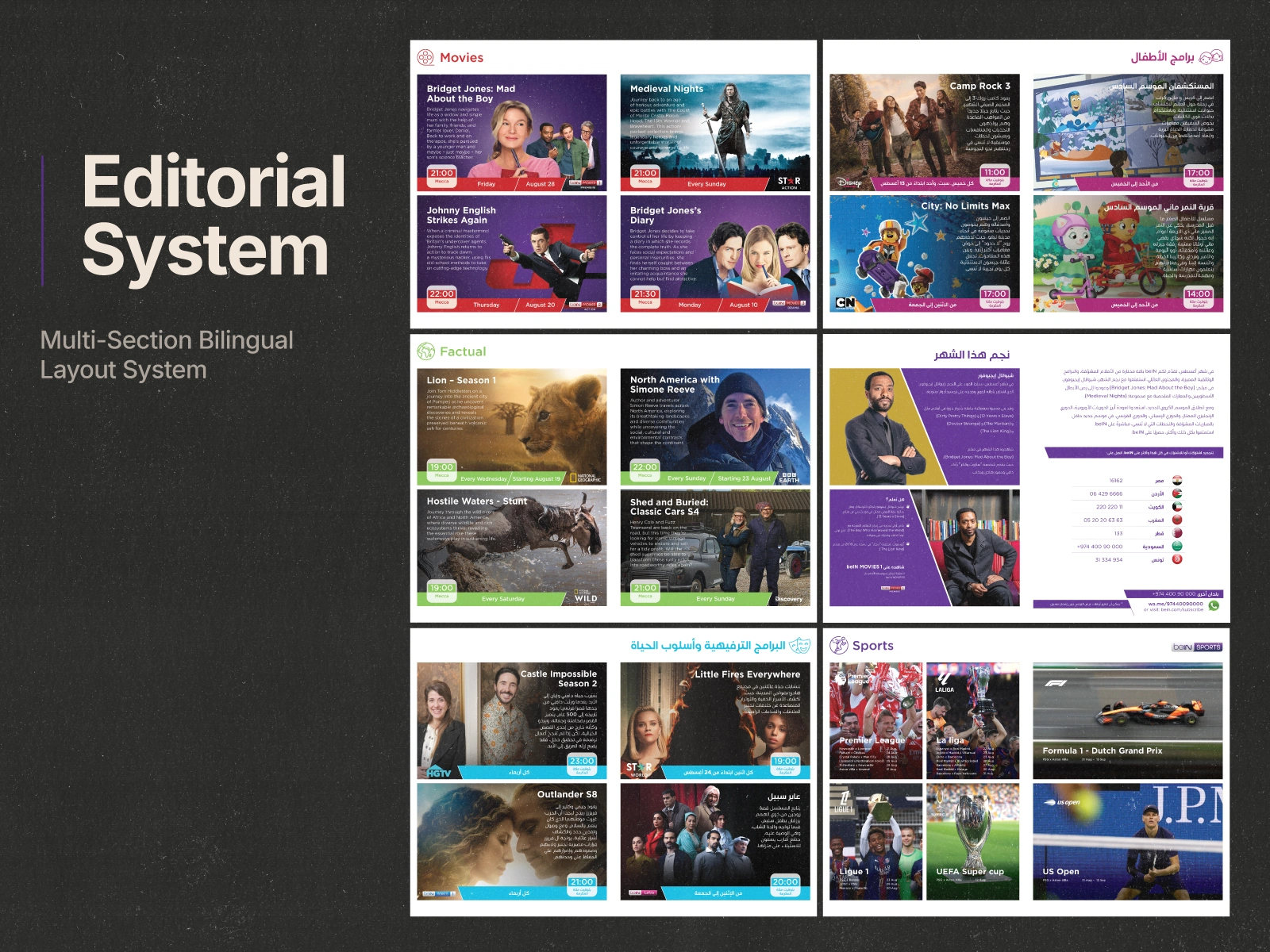Click the US Open logo on tennis card
1270x952 pixels.
point(1061,802)
